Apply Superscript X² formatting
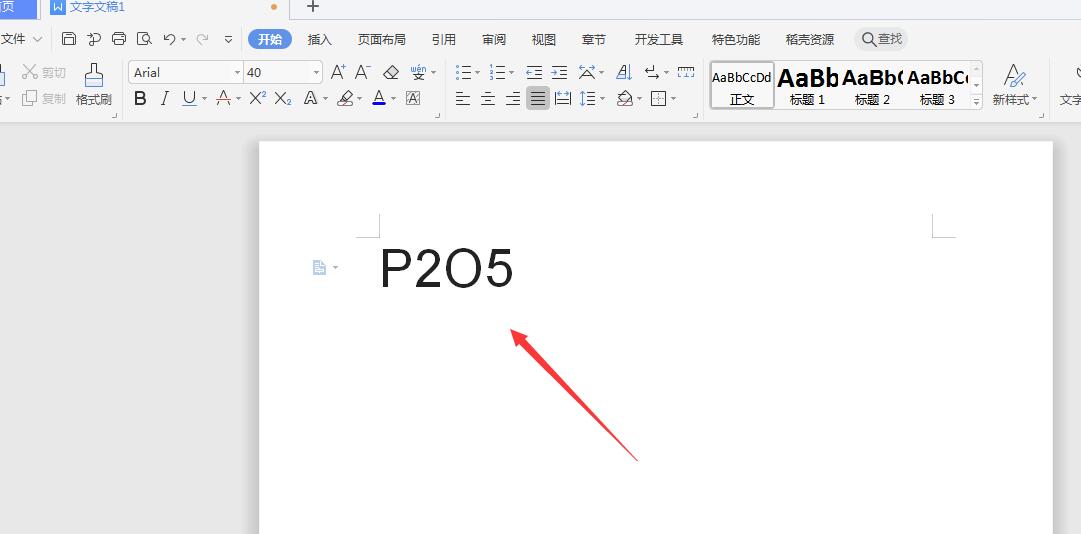The height and width of the screenshot is (534, 1081). 257,98
